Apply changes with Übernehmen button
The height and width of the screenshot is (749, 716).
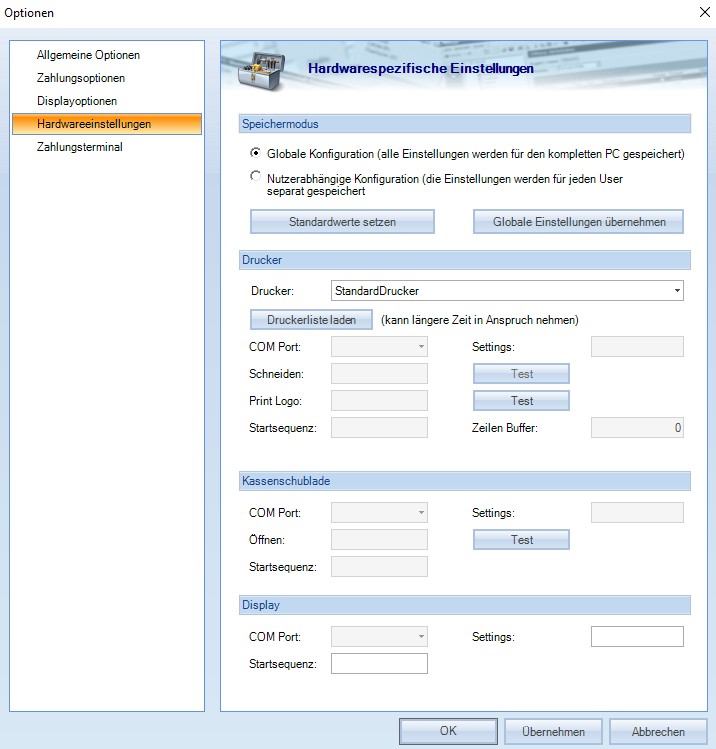pyautogui.click(x=552, y=731)
